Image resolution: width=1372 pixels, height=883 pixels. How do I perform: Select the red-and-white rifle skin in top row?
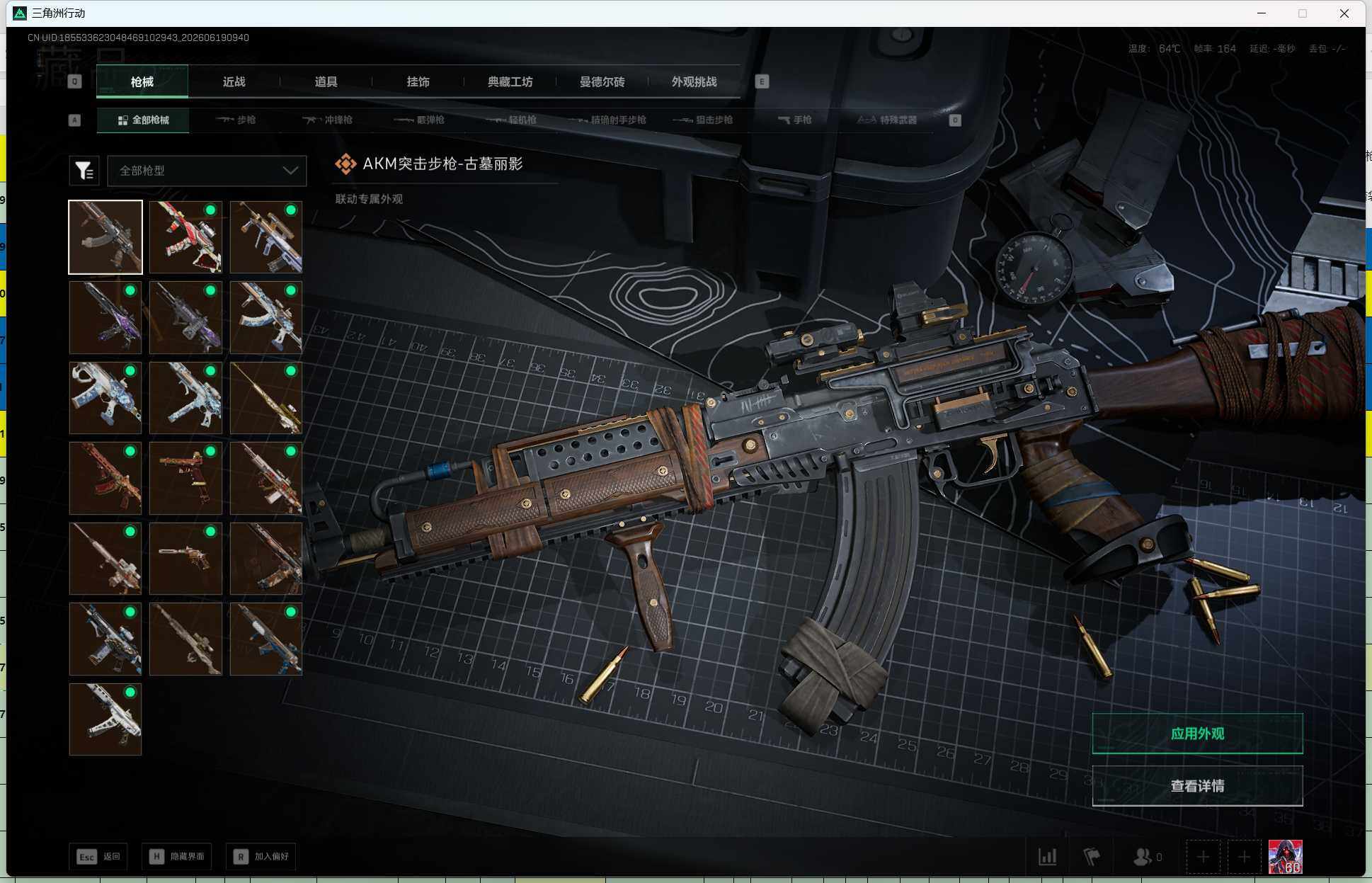point(185,237)
